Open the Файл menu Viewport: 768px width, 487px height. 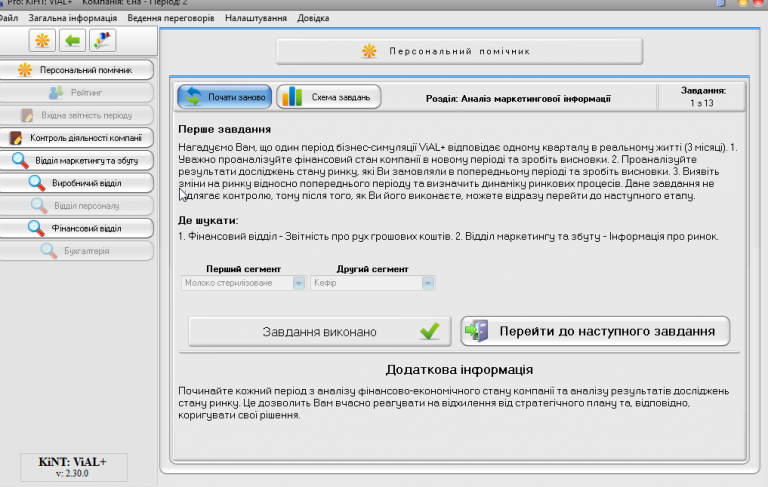tap(8, 18)
